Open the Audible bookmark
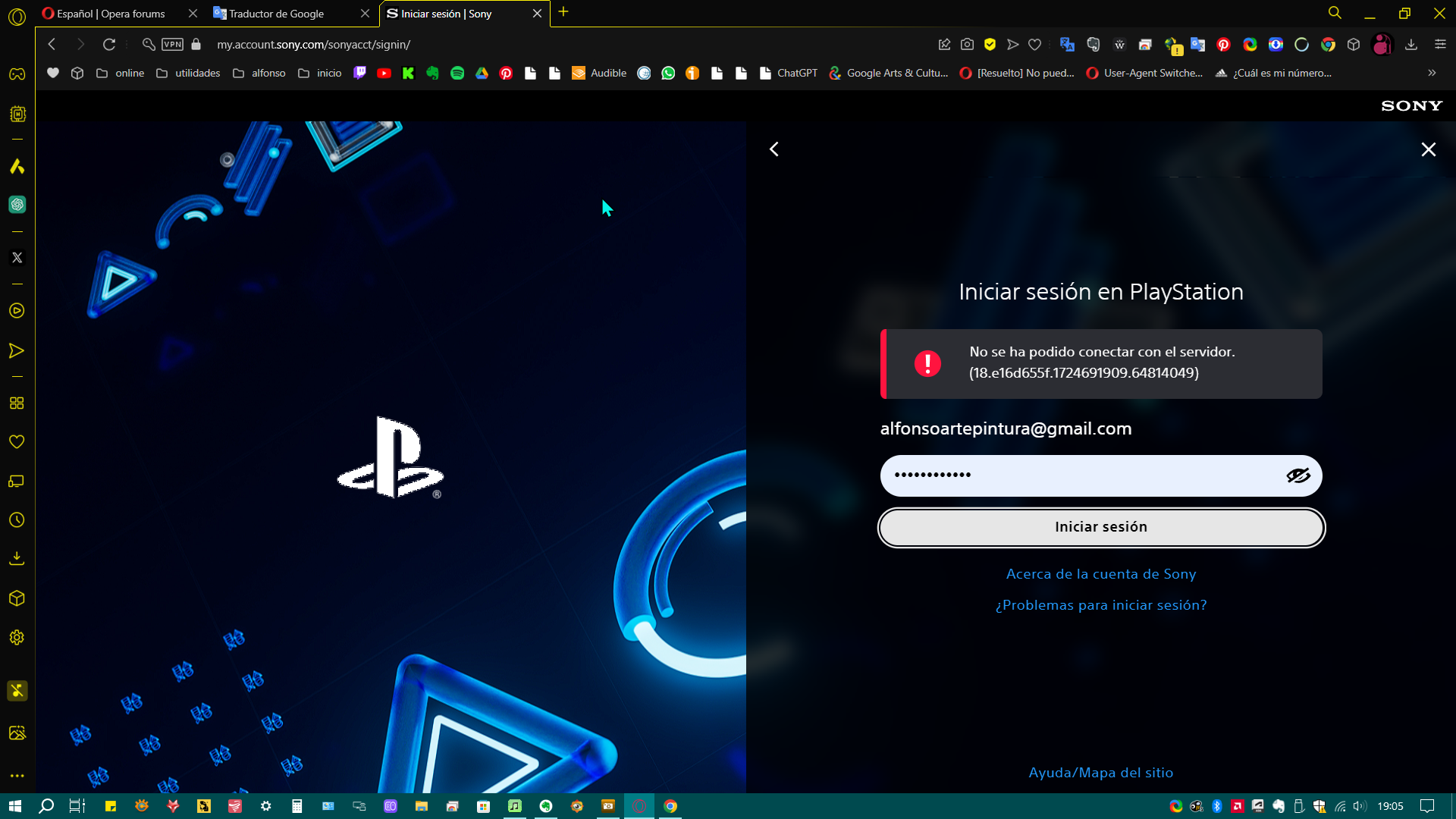Viewport: 1456px width, 819px height. [x=599, y=74]
